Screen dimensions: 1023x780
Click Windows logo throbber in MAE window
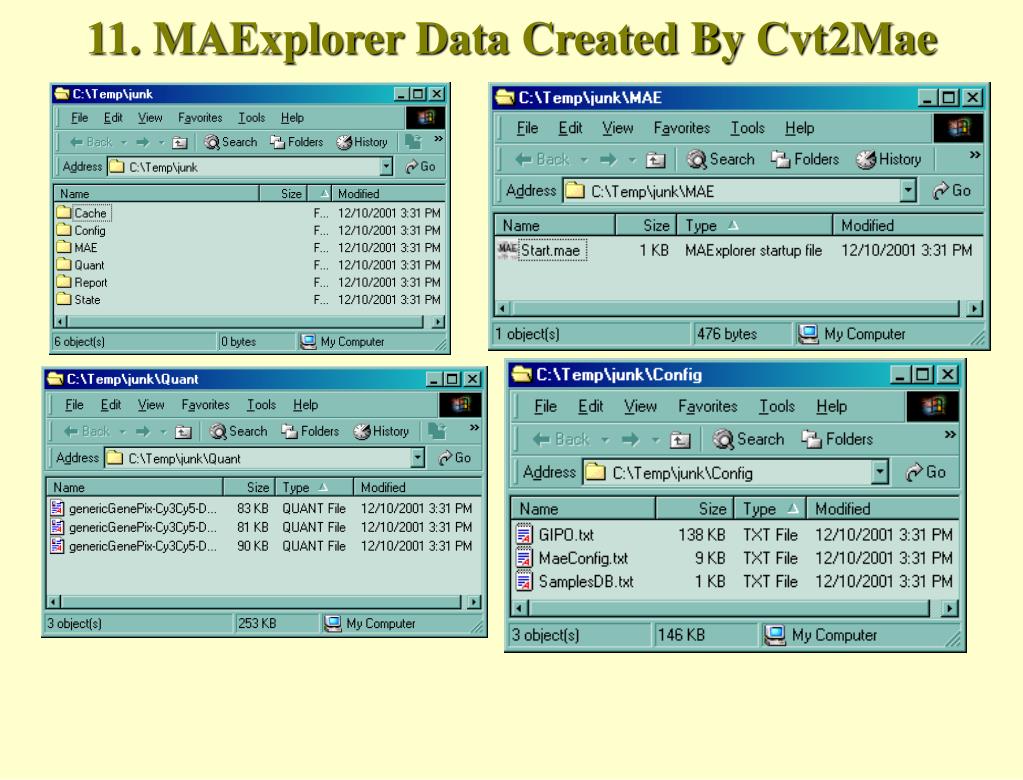coord(958,128)
